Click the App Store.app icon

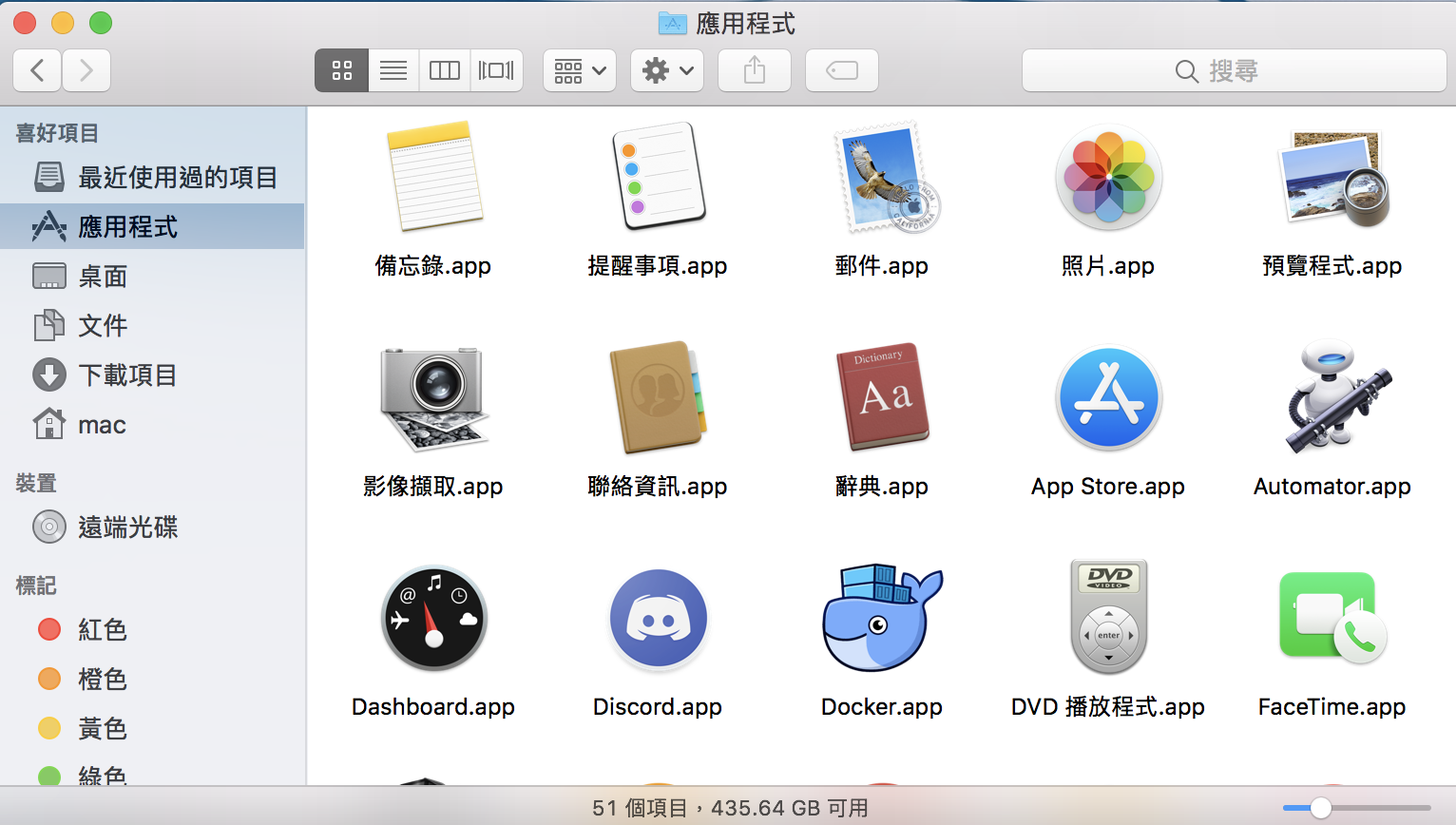(1108, 397)
